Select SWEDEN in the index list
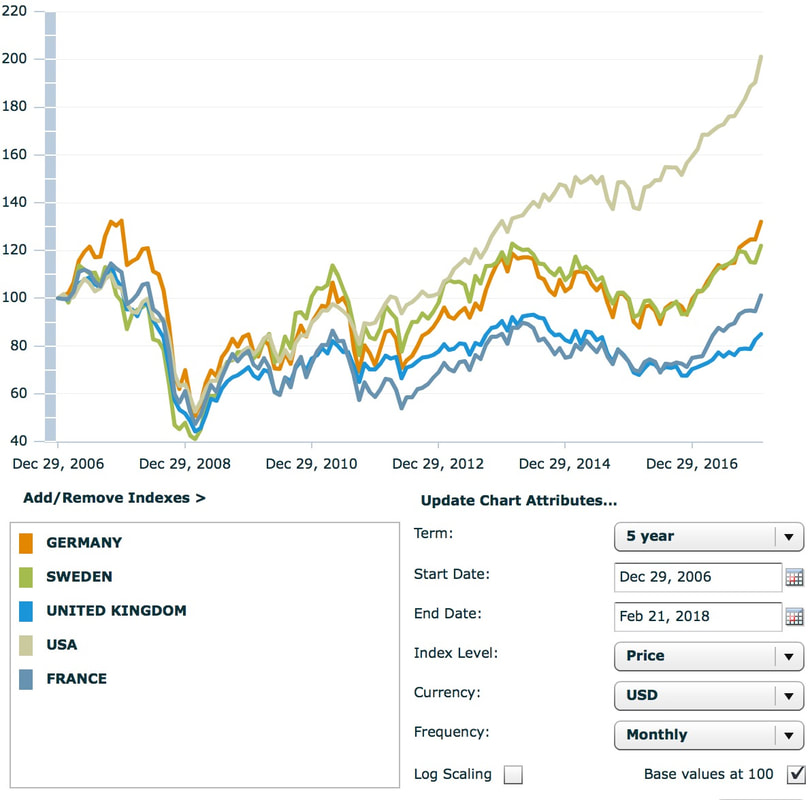This screenshot has height=800, width=810. tap(79, 577)
